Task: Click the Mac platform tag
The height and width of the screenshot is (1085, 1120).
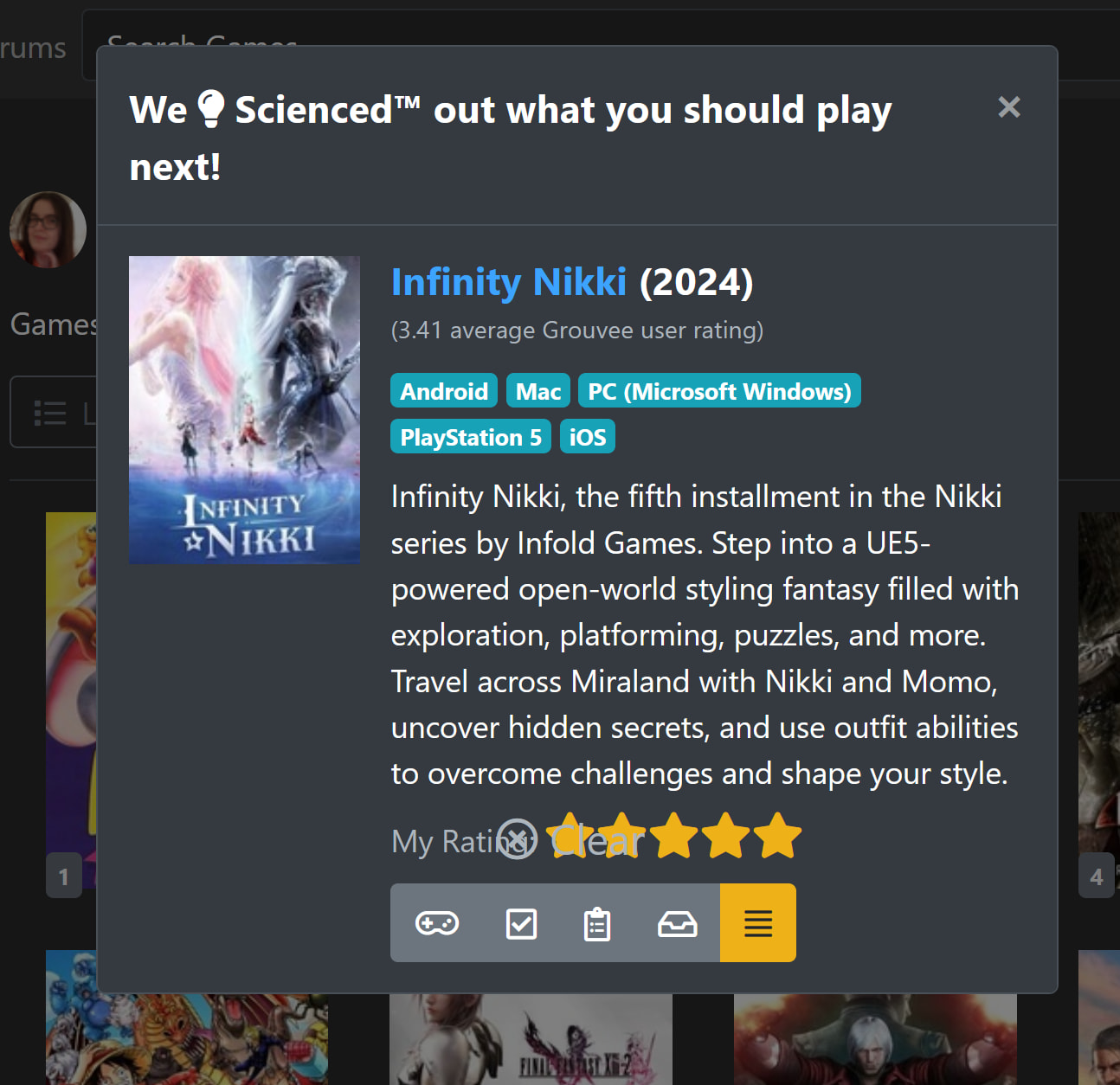Action: [538, 391]
